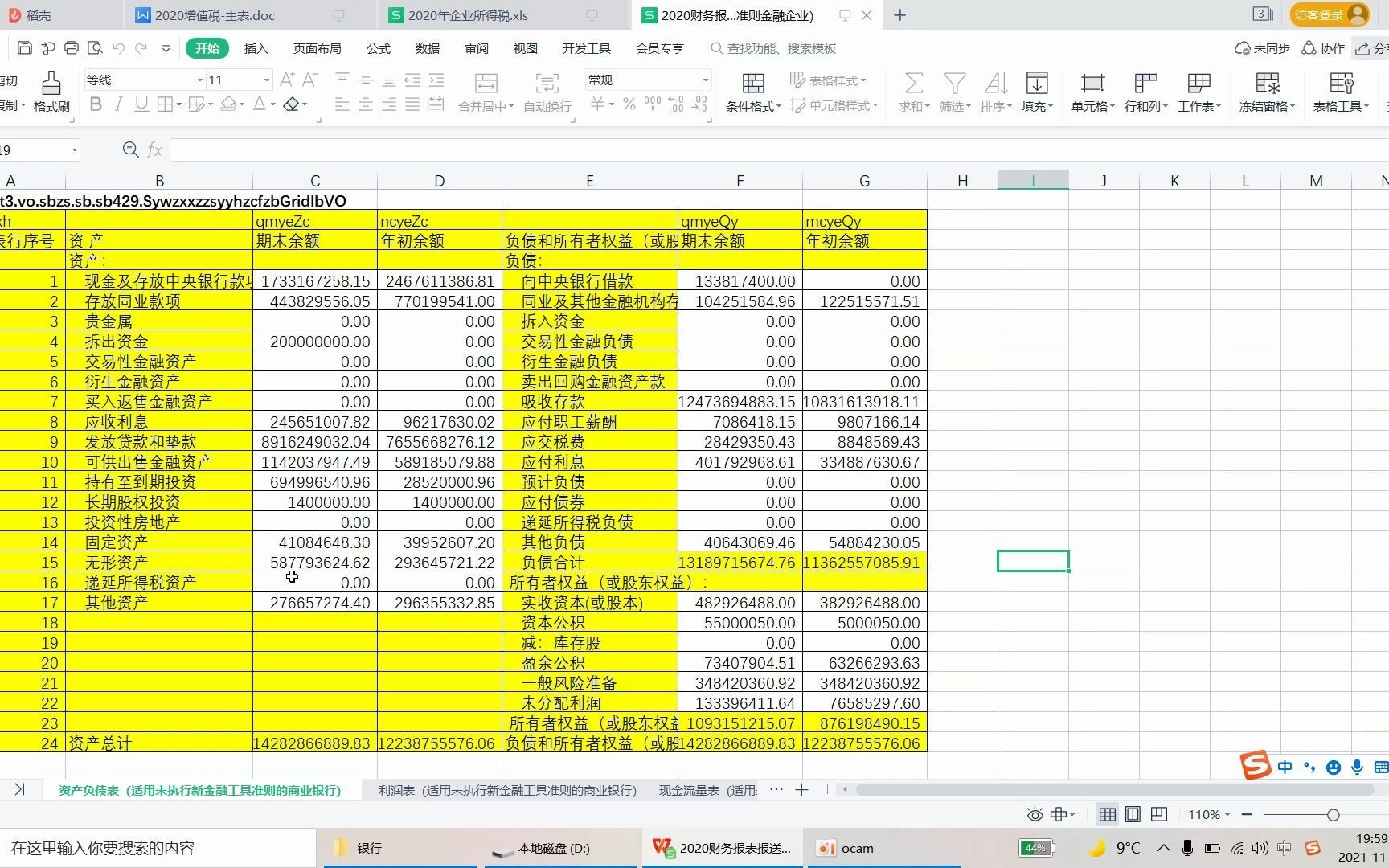The image size is (1389, 868).
Task: Adjust the zoom slider handle
Action: [x=1333, y=815]
